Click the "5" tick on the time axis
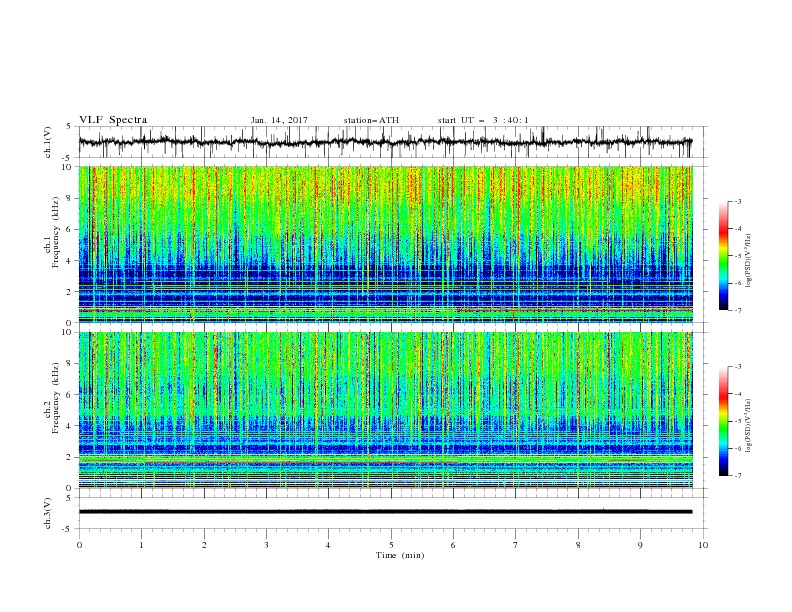This screenshot has height=612, width=792. point(391,545)
